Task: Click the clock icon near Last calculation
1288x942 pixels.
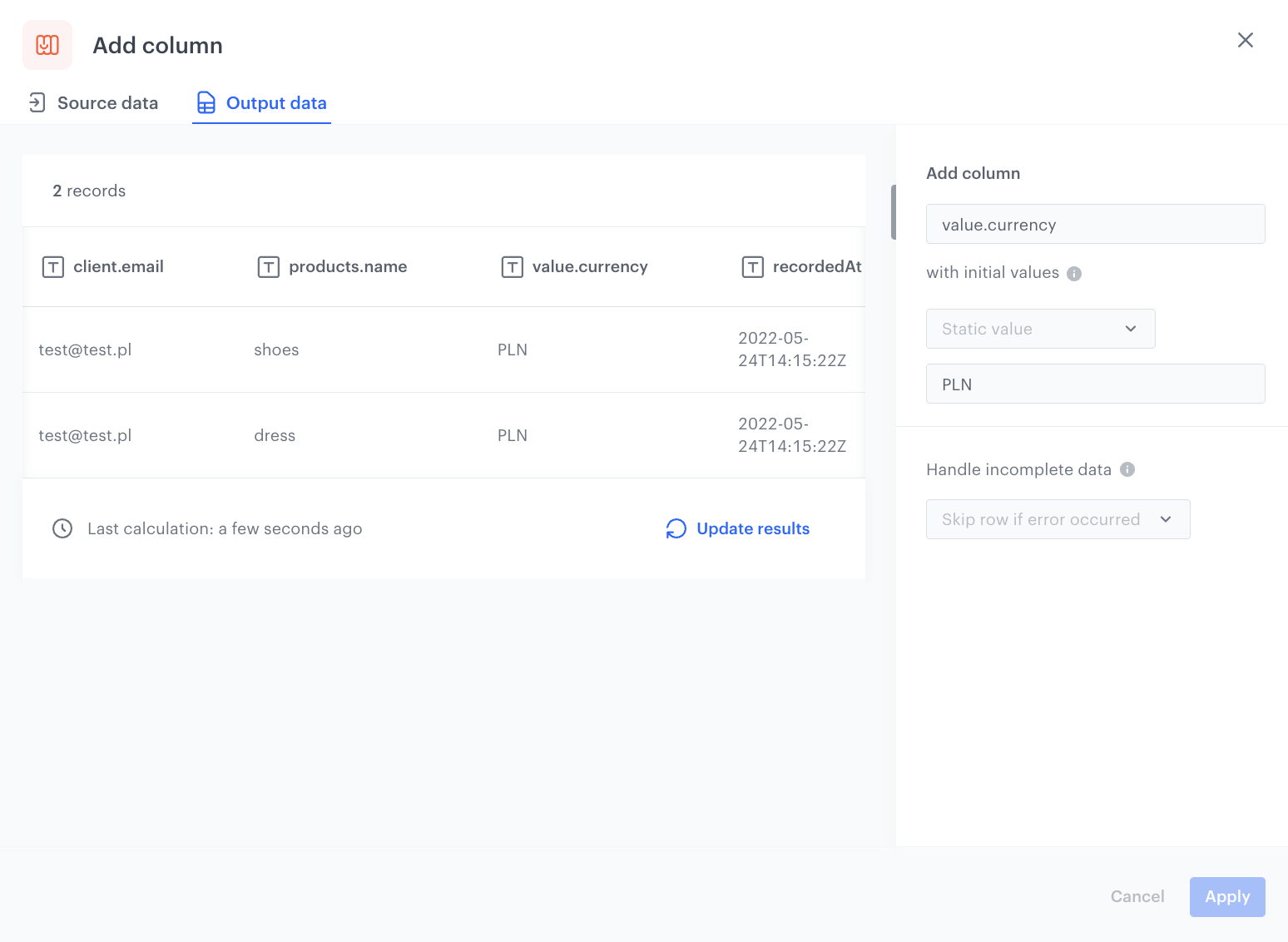Action: click(62, 528)
